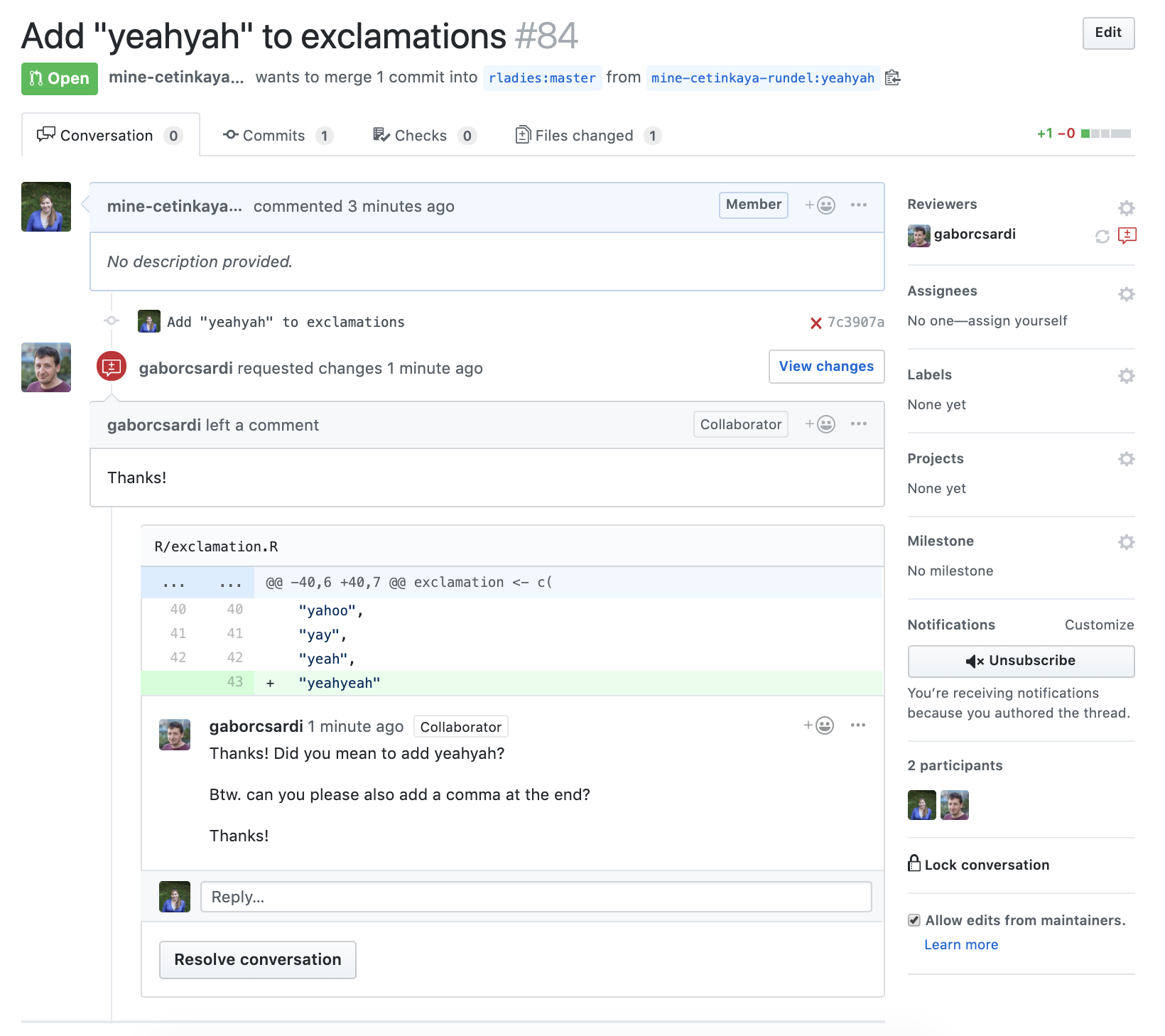
Task: Uncheck Allow edits from maintainers
Action: (x=914, y=920)
